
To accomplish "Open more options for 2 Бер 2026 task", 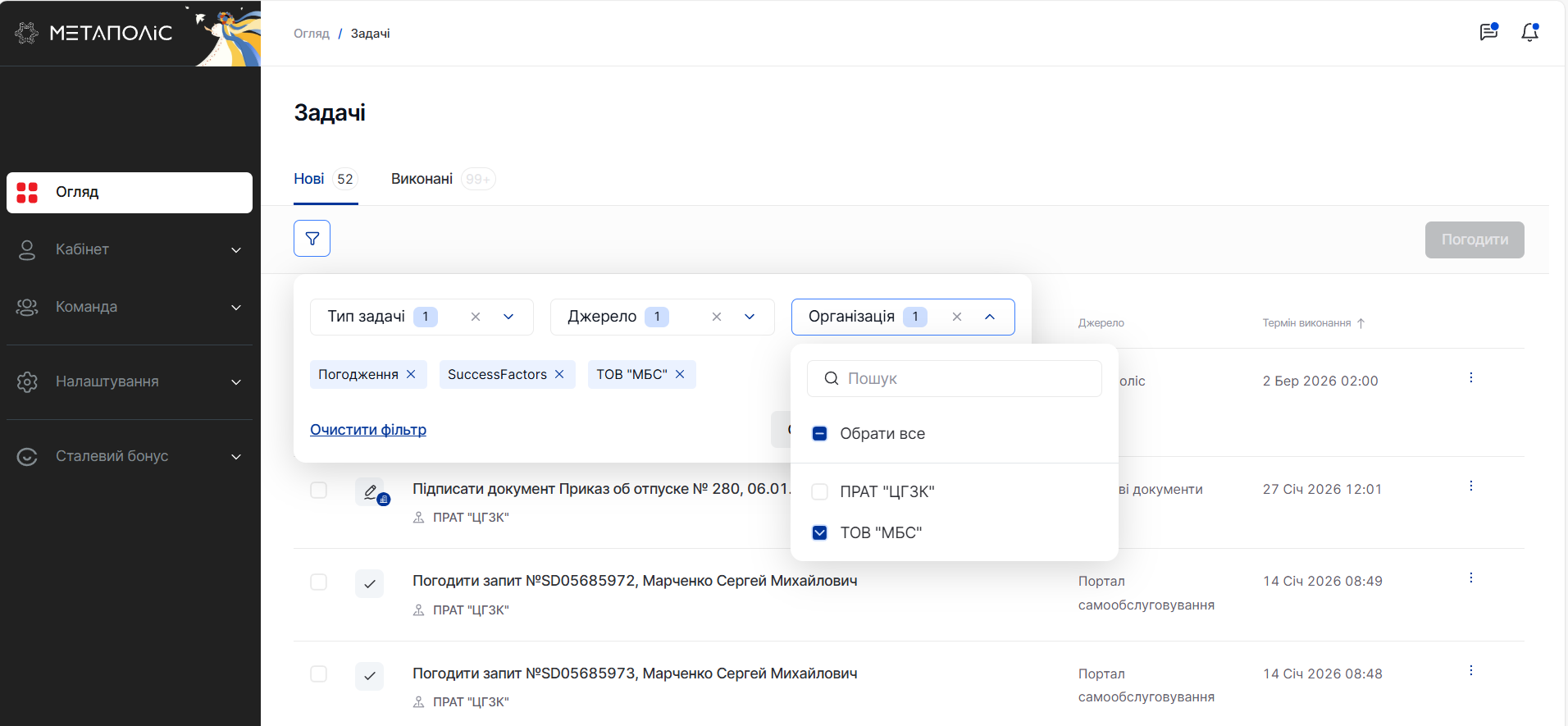I will pos(1470,377).
